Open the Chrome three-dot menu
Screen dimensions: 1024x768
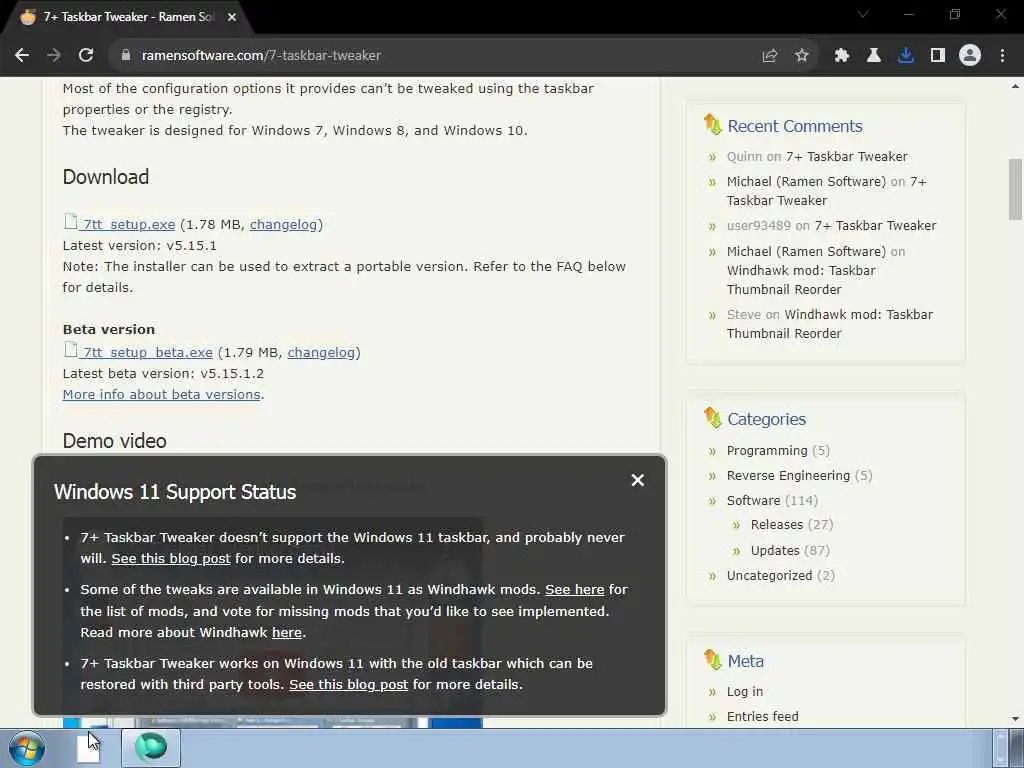(x=1002, y=56)
